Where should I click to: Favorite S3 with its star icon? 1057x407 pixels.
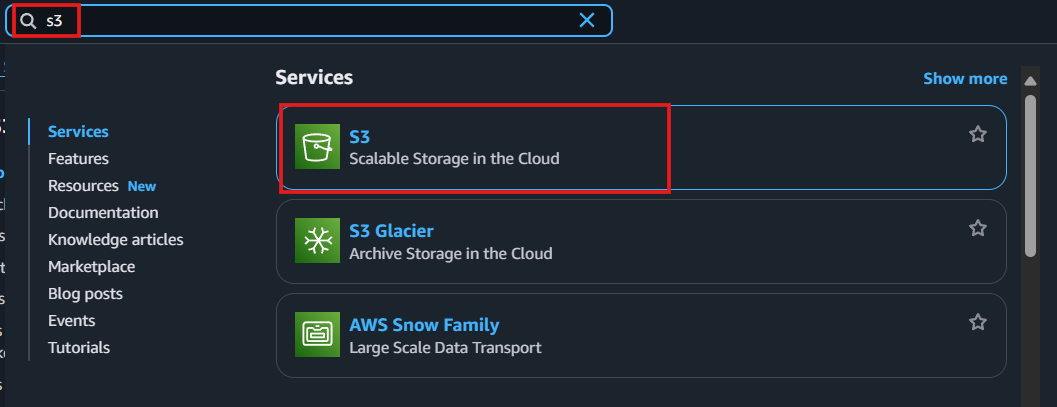[x=977, y=135]
